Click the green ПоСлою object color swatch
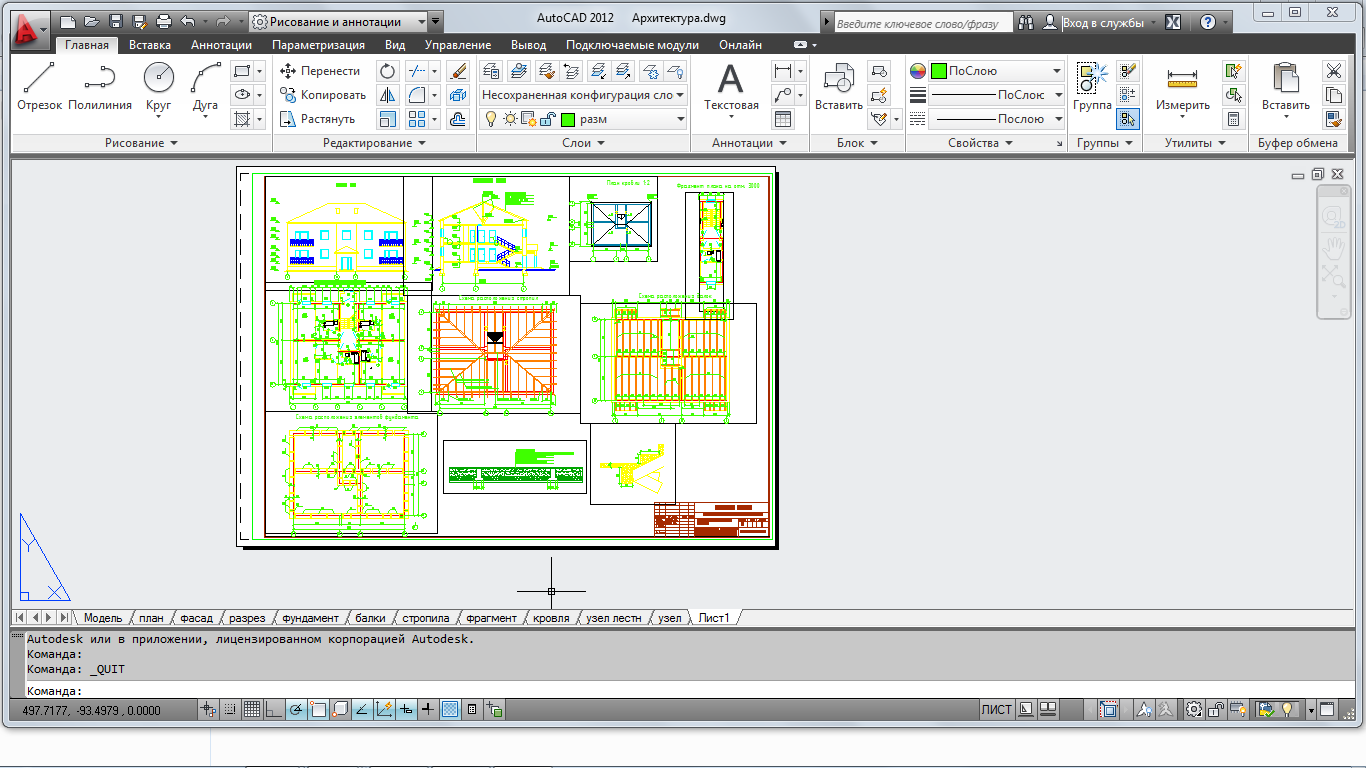The height and width of the screenshot is (768, 1366). pos(938,71)
